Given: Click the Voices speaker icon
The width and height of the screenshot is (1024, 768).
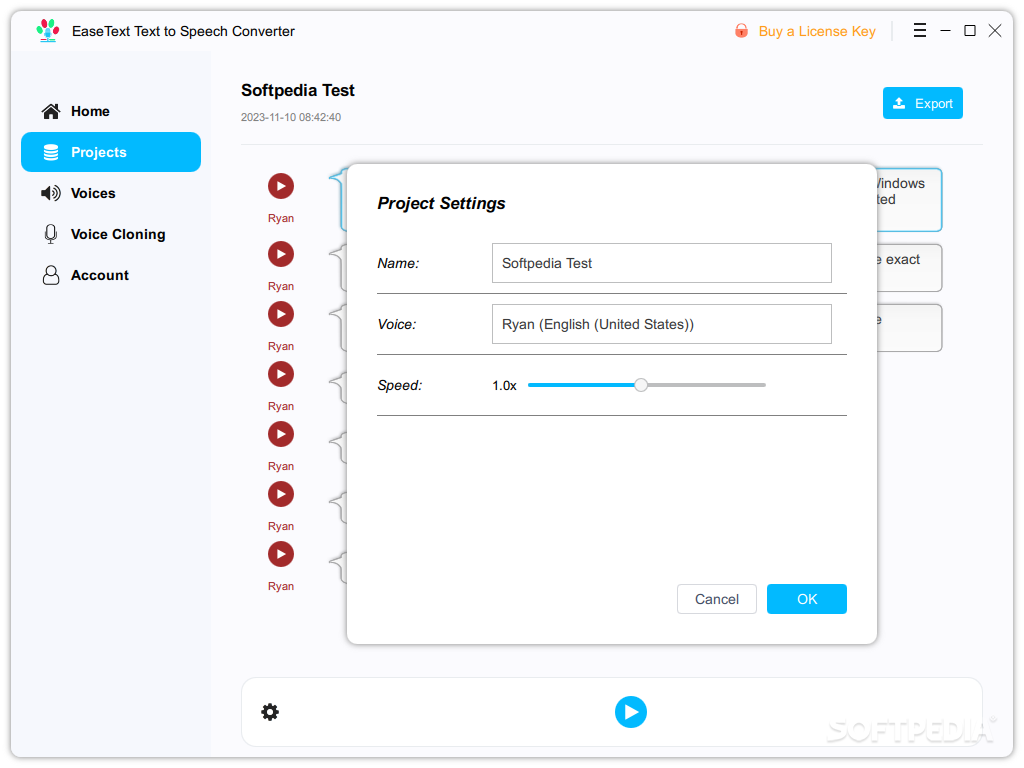Looking at the screenshot, I should [51, 193].
